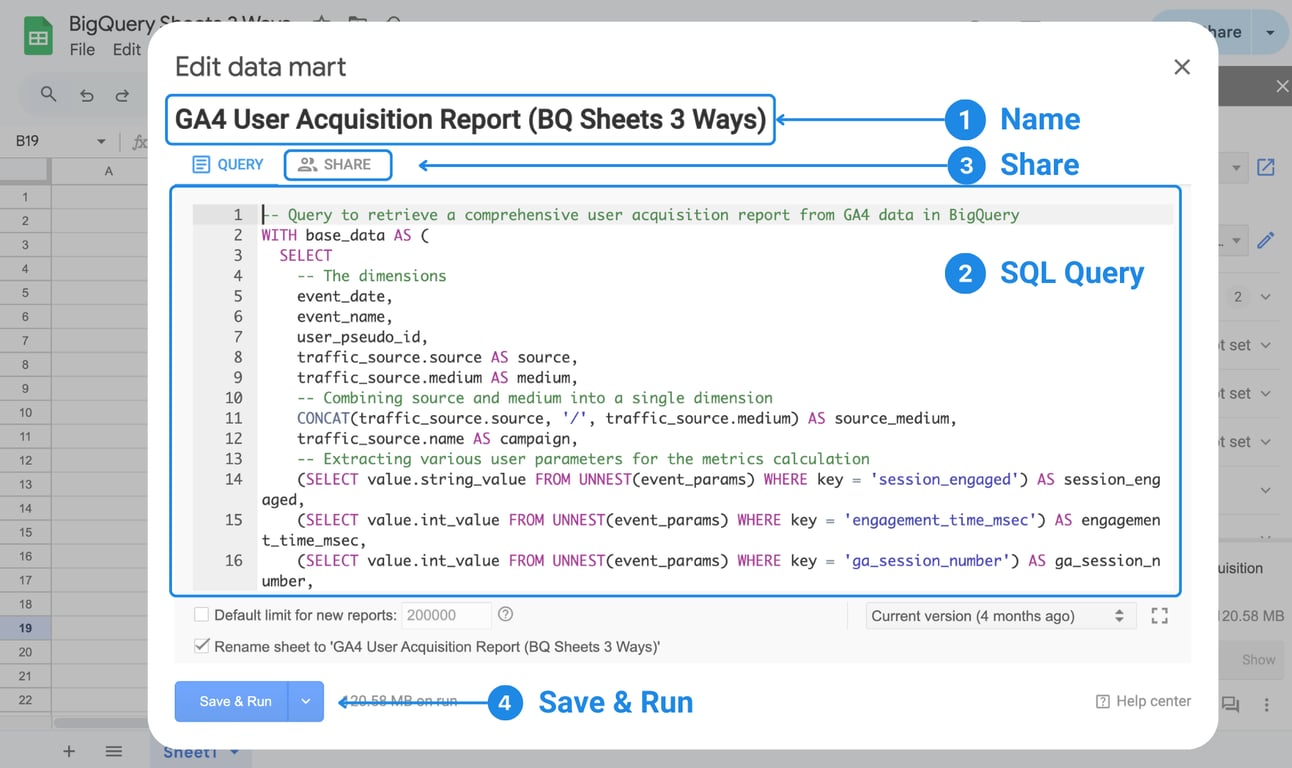1292x768 pixels.
Task: Click the fx formula icon
Action: (139, 142)
